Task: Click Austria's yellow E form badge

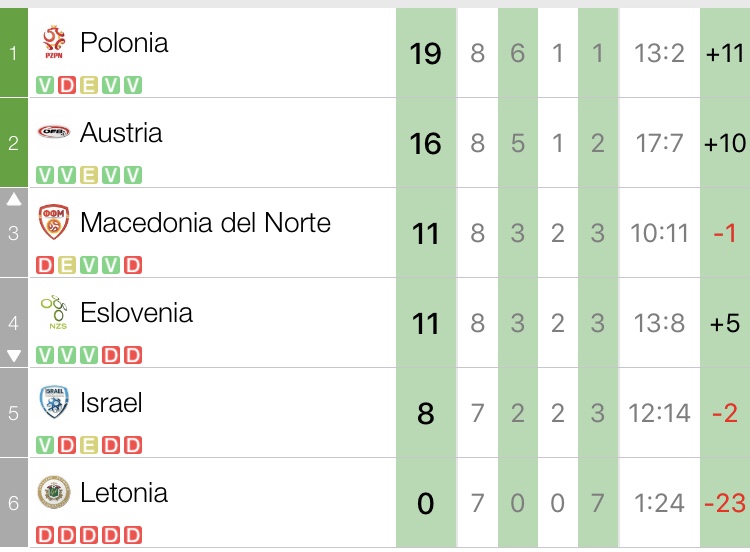Action: point(88,175)
